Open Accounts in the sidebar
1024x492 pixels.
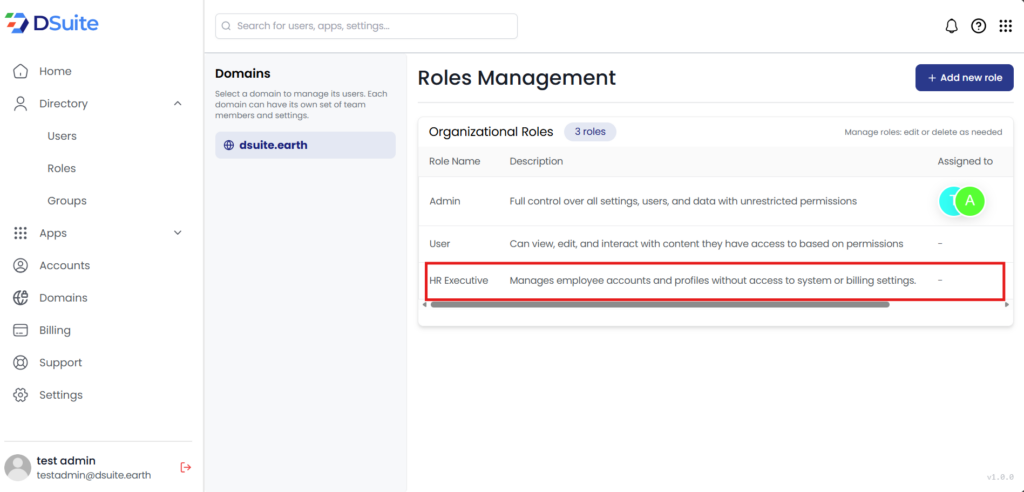click(x=64, y=266)
